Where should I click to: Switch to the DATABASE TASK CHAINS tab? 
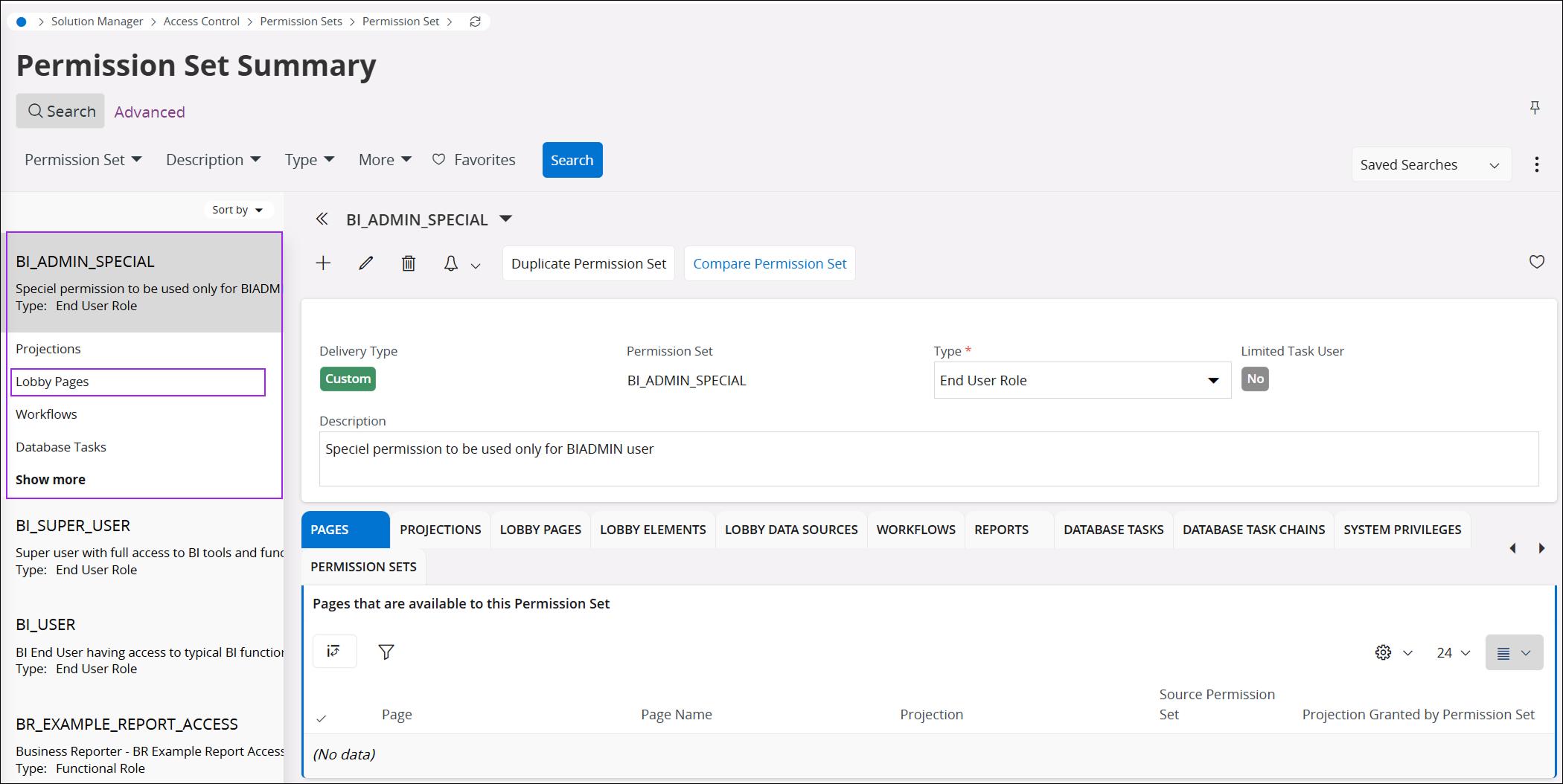tap(1253, 530)
